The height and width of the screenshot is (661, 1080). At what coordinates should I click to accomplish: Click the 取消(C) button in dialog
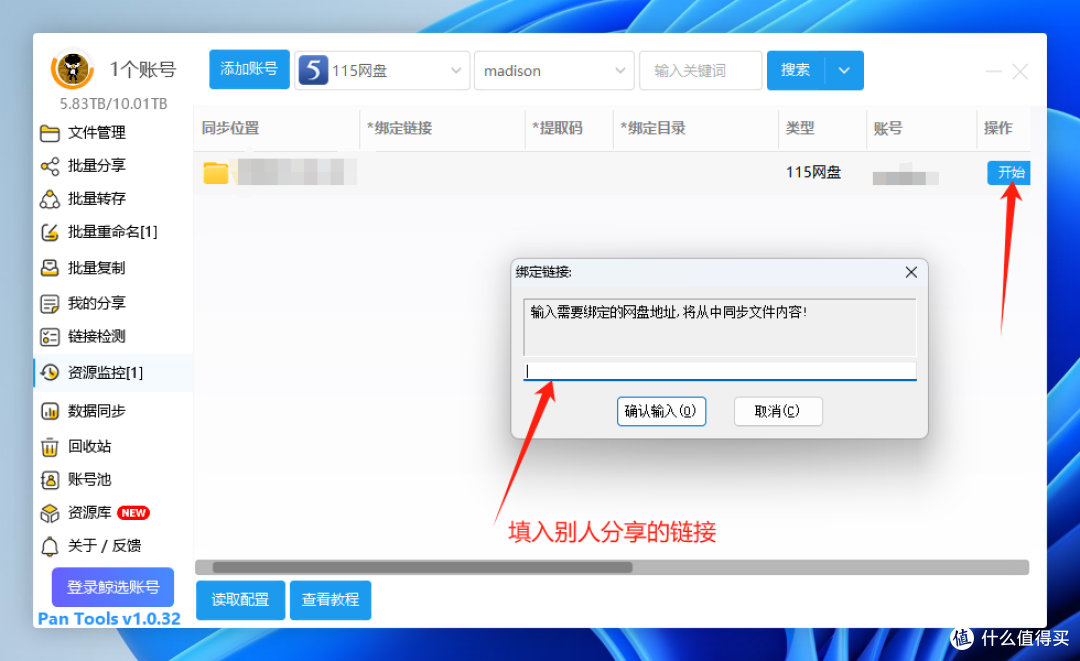click(x=778, y=411)
